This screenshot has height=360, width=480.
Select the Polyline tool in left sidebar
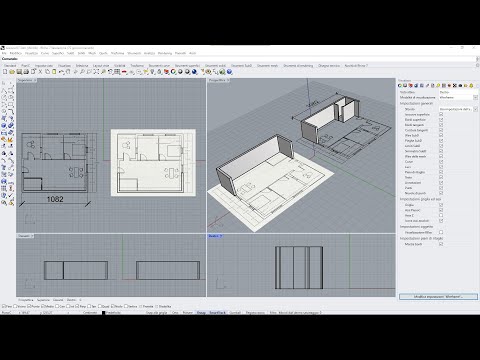(4, 90)
